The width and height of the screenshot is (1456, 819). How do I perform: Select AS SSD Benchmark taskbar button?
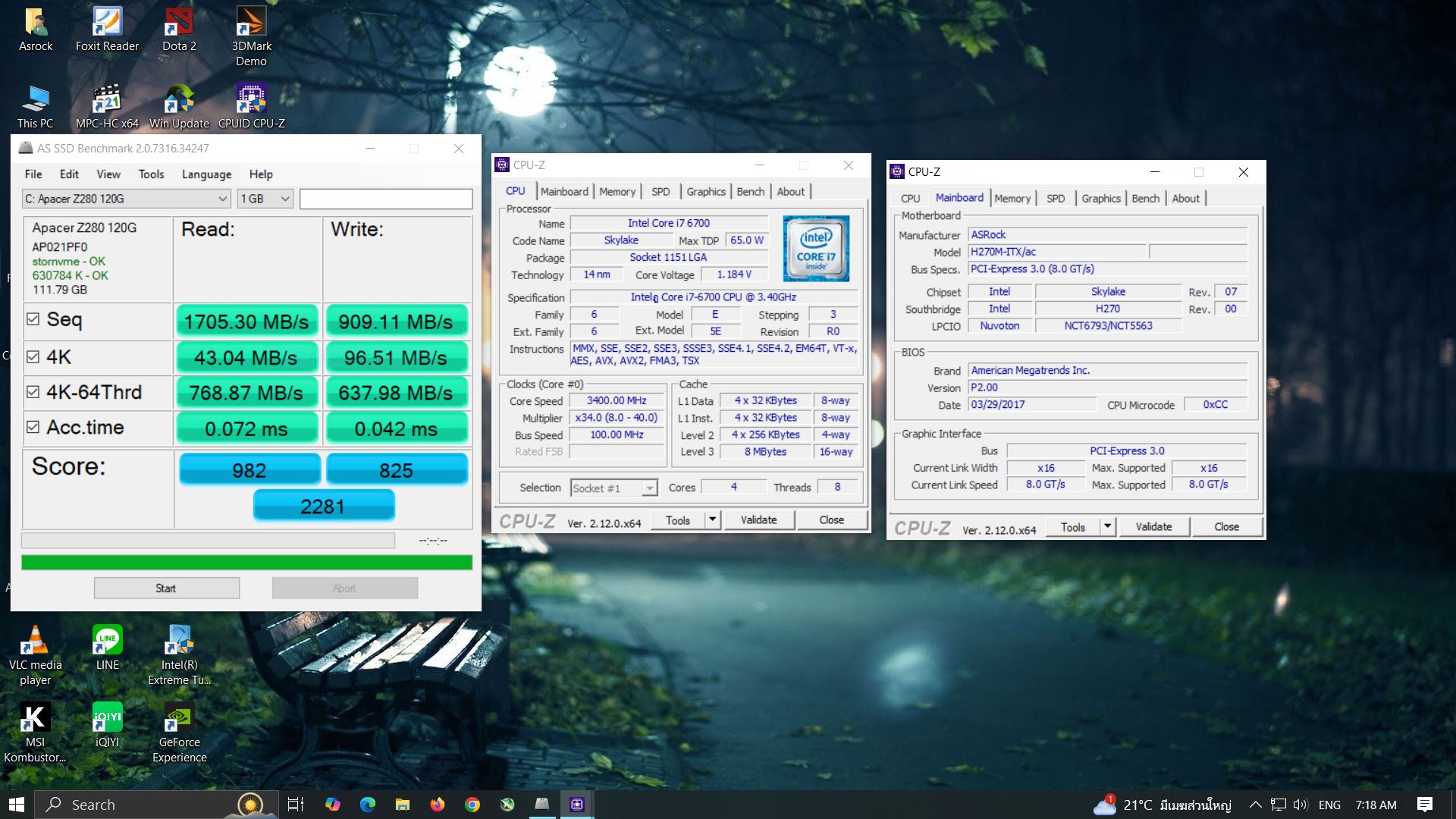542,805
